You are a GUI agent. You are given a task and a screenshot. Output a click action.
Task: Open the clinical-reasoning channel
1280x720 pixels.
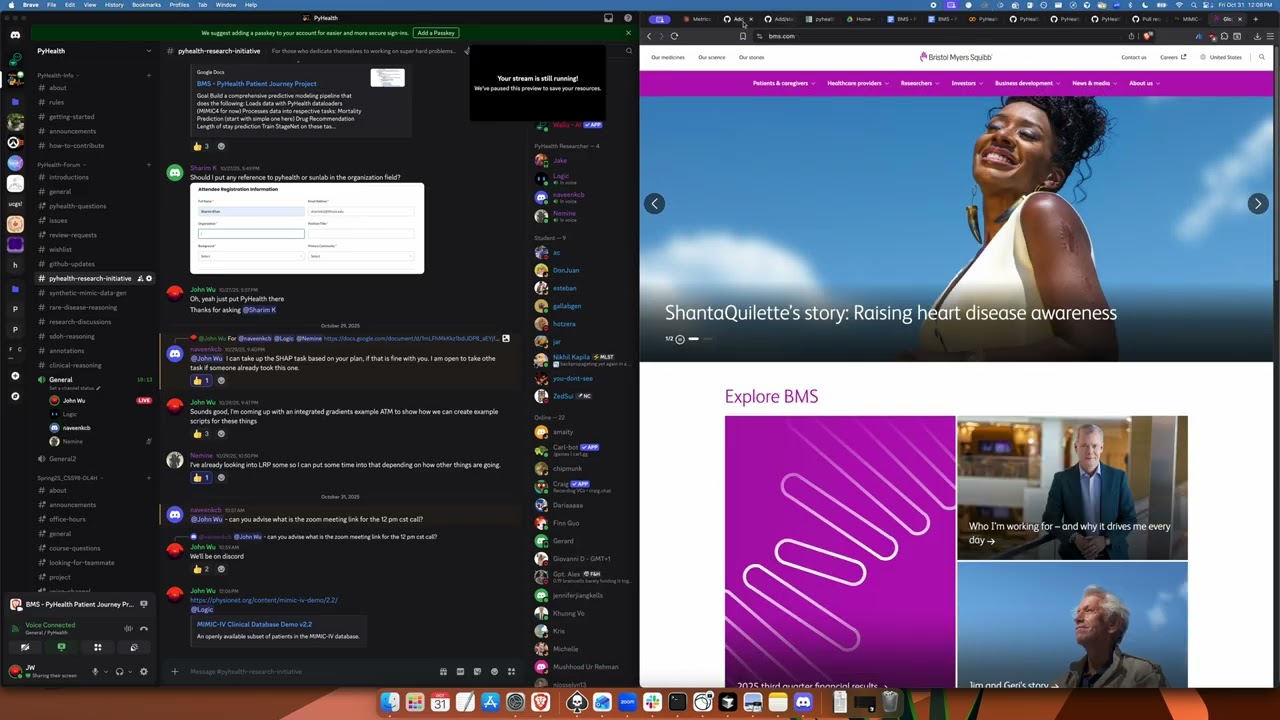pos(75,365)
